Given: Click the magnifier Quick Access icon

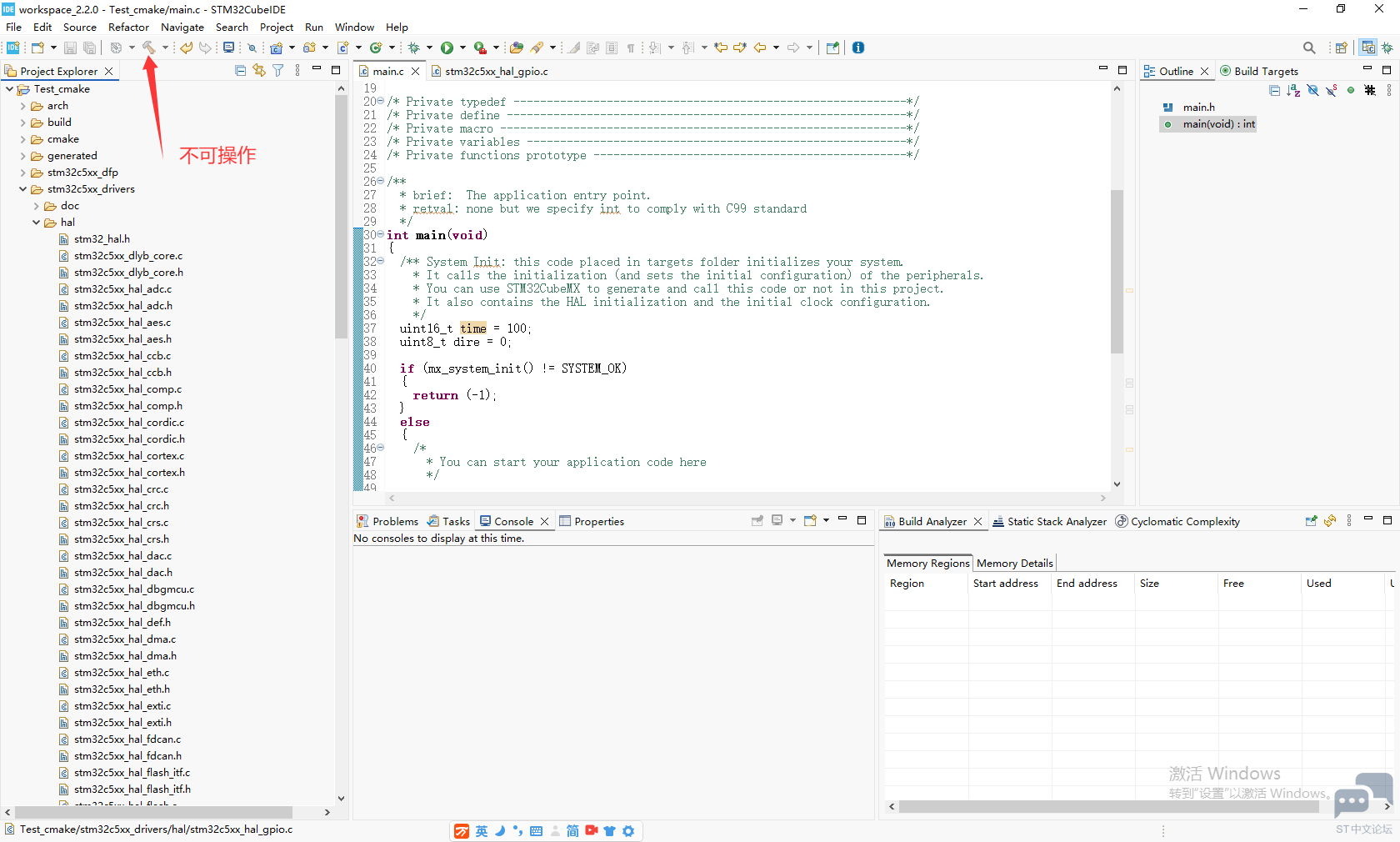Looking at the screenshot, I should pos(1309,48).
